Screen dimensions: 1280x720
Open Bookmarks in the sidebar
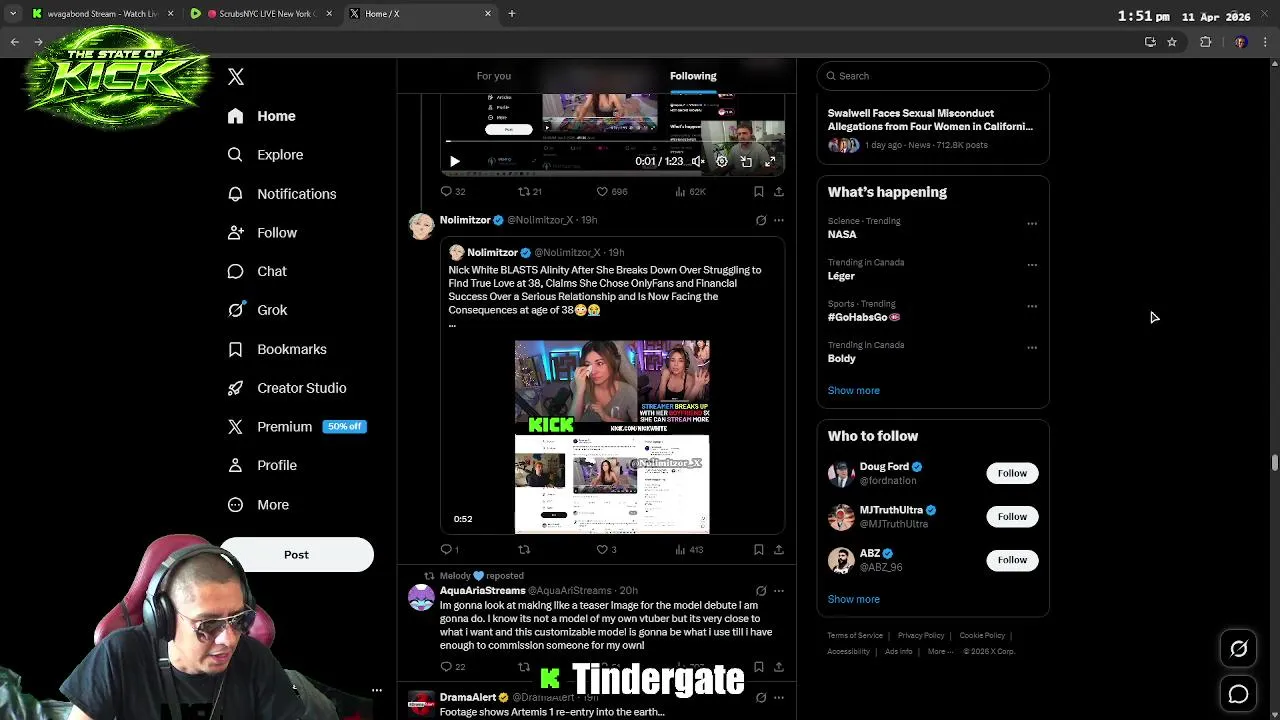click(x=277, y=349)
